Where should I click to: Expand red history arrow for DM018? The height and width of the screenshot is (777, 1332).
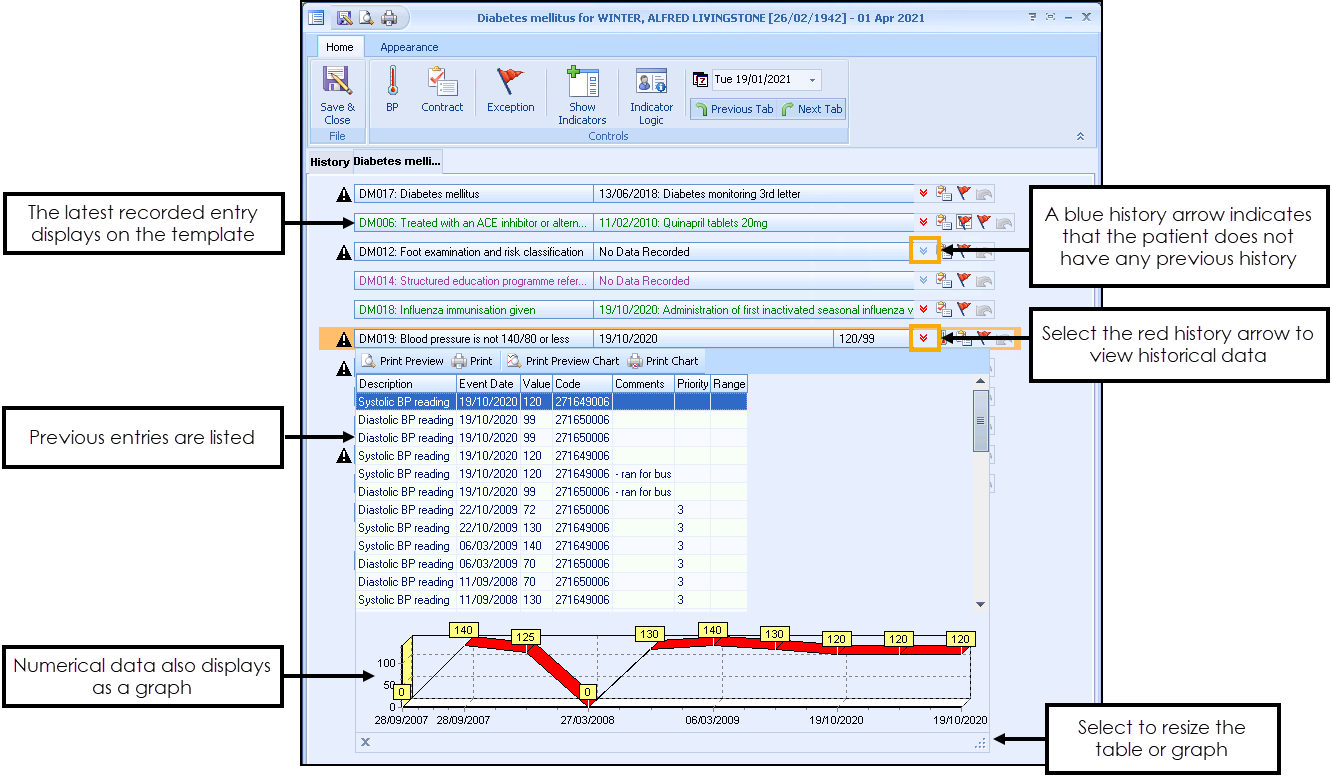point(924,310)
